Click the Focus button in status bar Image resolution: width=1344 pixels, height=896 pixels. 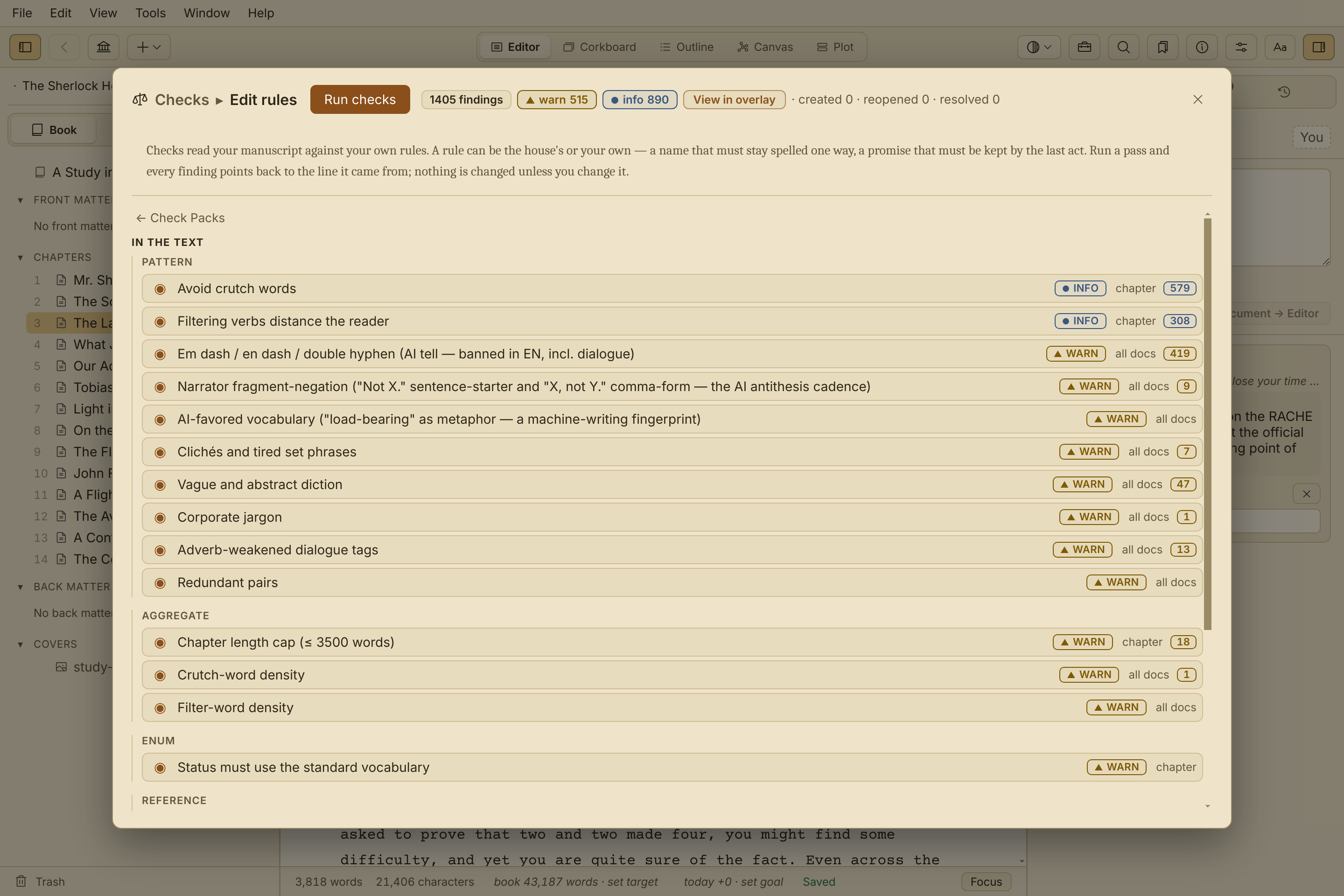point(986,881)
